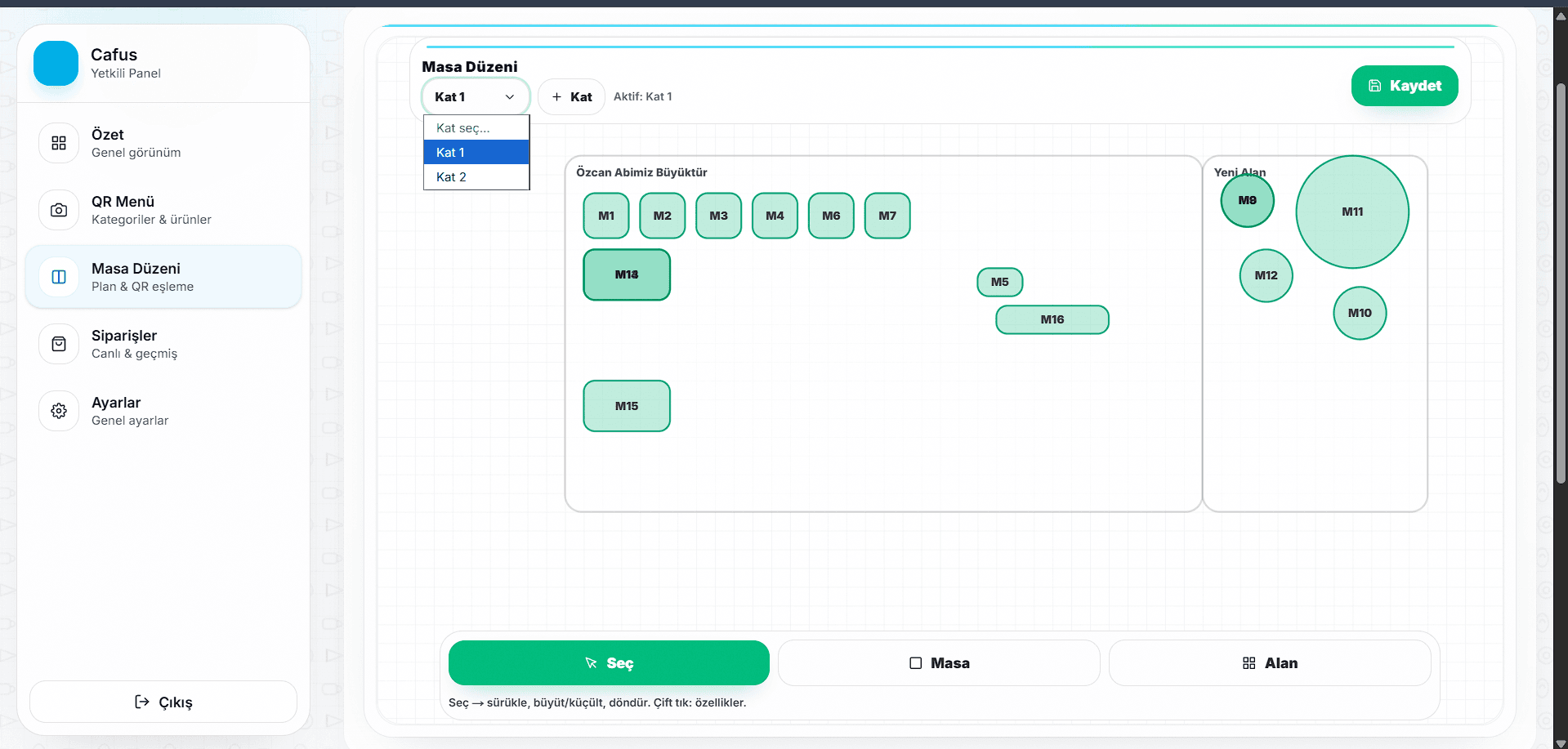Viewport: 1568px width, 749px height.
Task: Switch to the Masa drawing tool
Action: pos(939,662)
